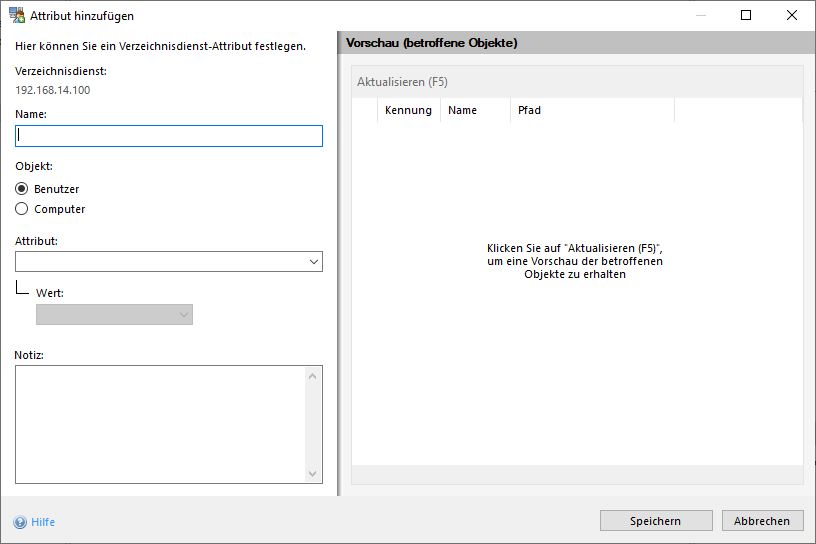Click Aktualisieren (F5) to refresh preview
The image size is (816, 544).
(x=402, y=82)
